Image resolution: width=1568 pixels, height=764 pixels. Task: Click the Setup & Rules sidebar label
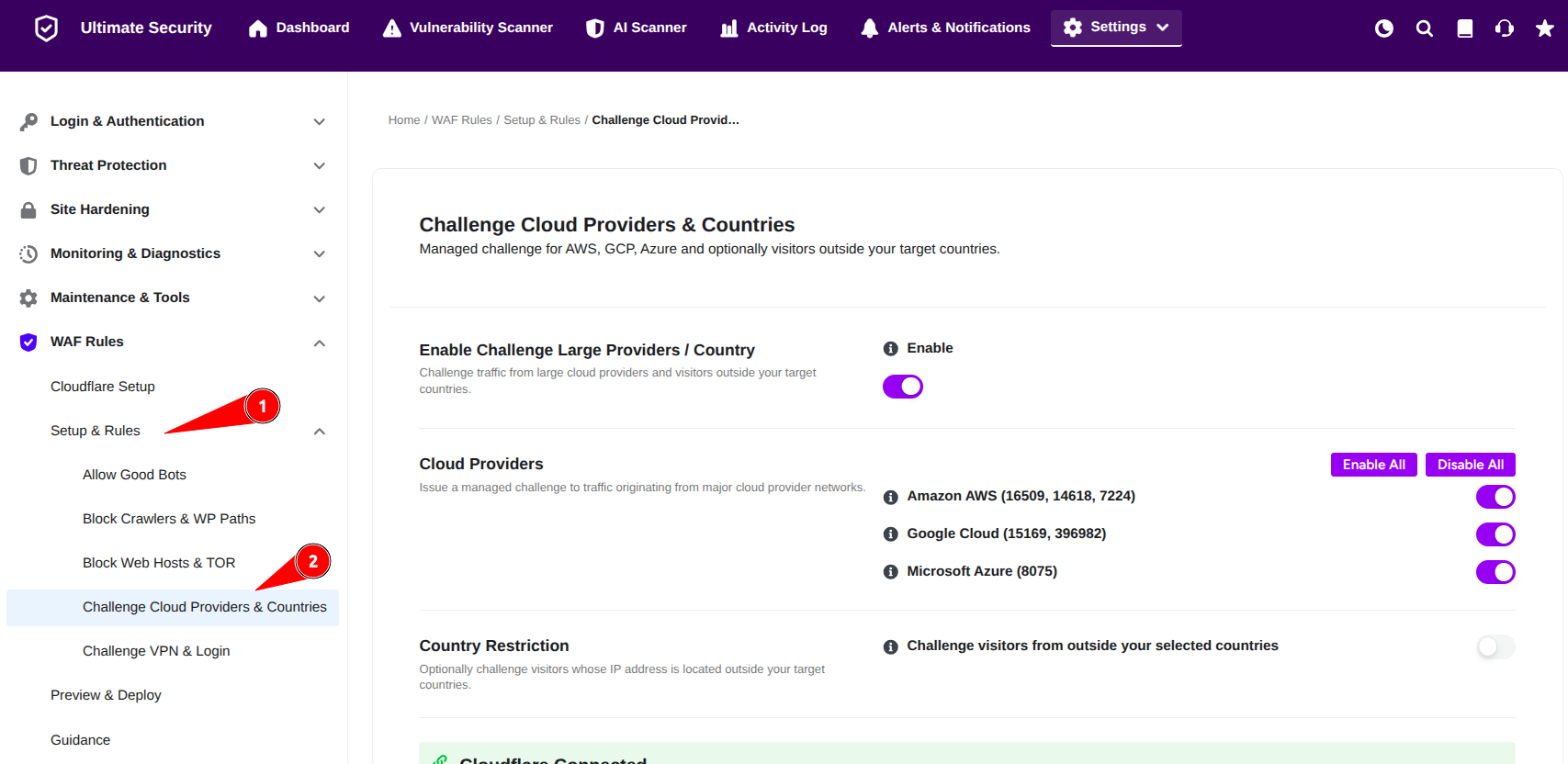pyautogui.click(x=96, y=431)
